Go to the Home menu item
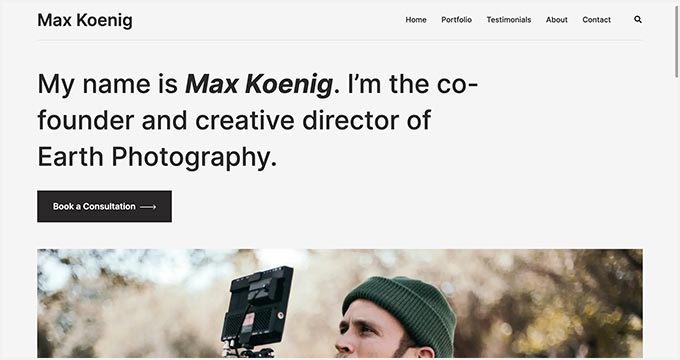680x360 pixels. [x=416, y=20]
